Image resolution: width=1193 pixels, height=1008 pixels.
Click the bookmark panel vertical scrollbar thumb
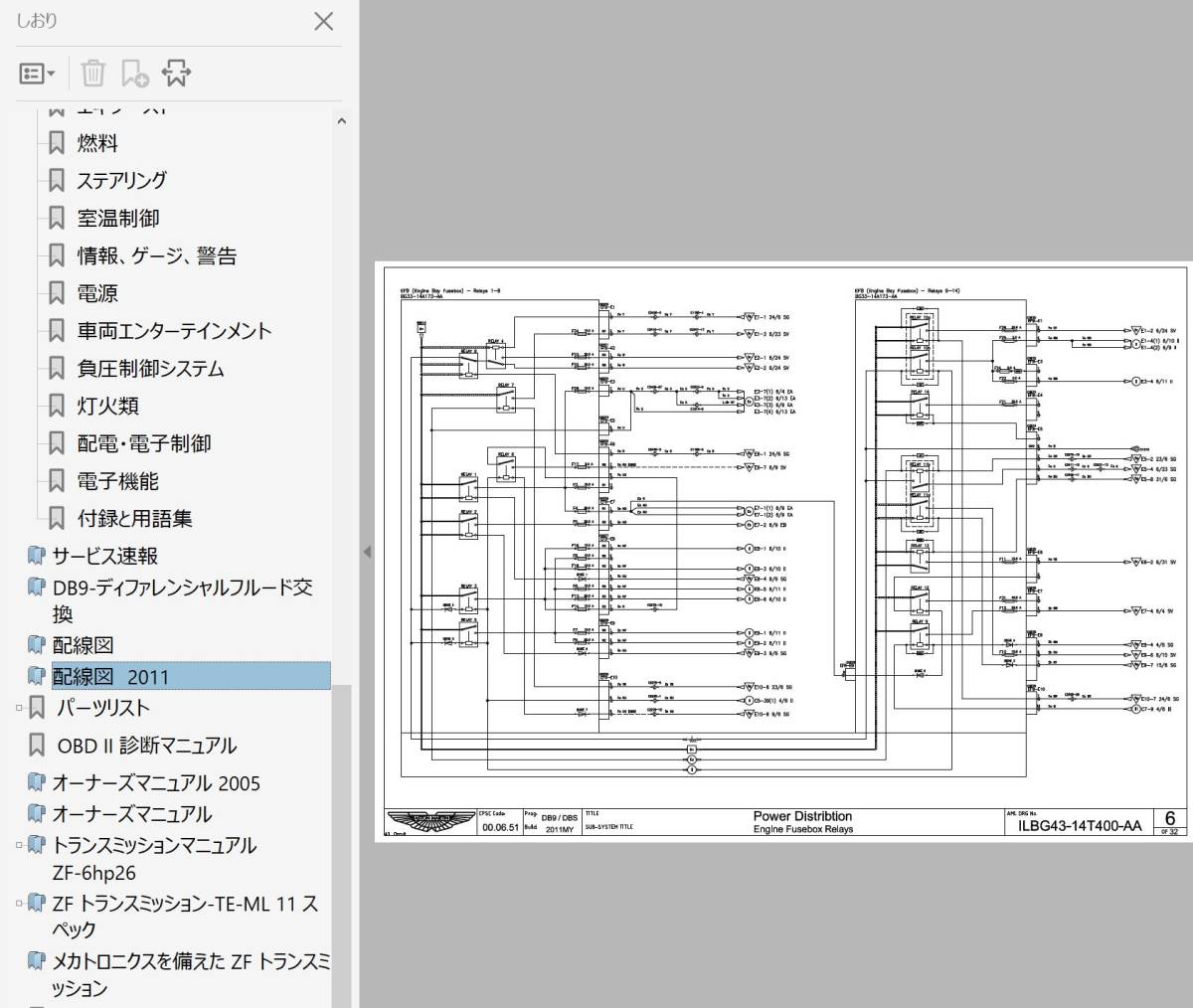point(341,845)
